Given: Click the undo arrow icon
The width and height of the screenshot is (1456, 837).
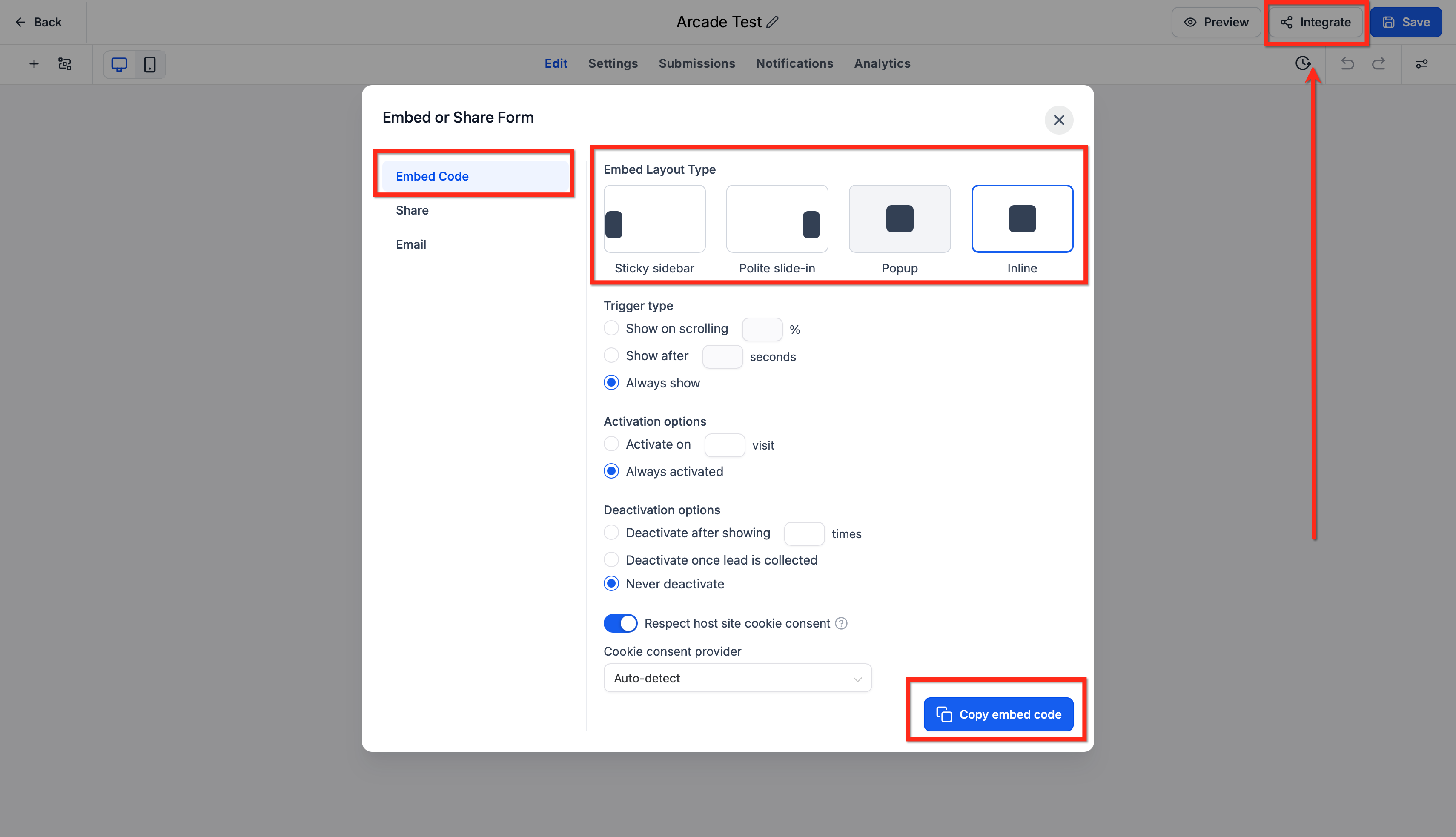Looking at the screenshot, I should point(1347,63).
